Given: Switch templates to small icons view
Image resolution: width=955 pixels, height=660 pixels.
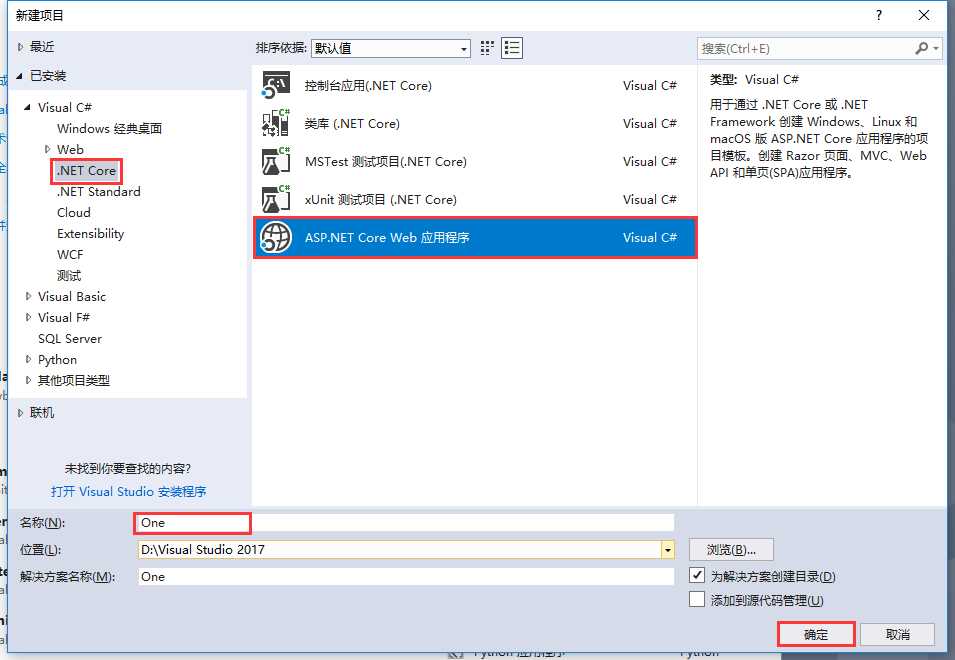Looking at the screenshot, I should click(x=487, y=48).
